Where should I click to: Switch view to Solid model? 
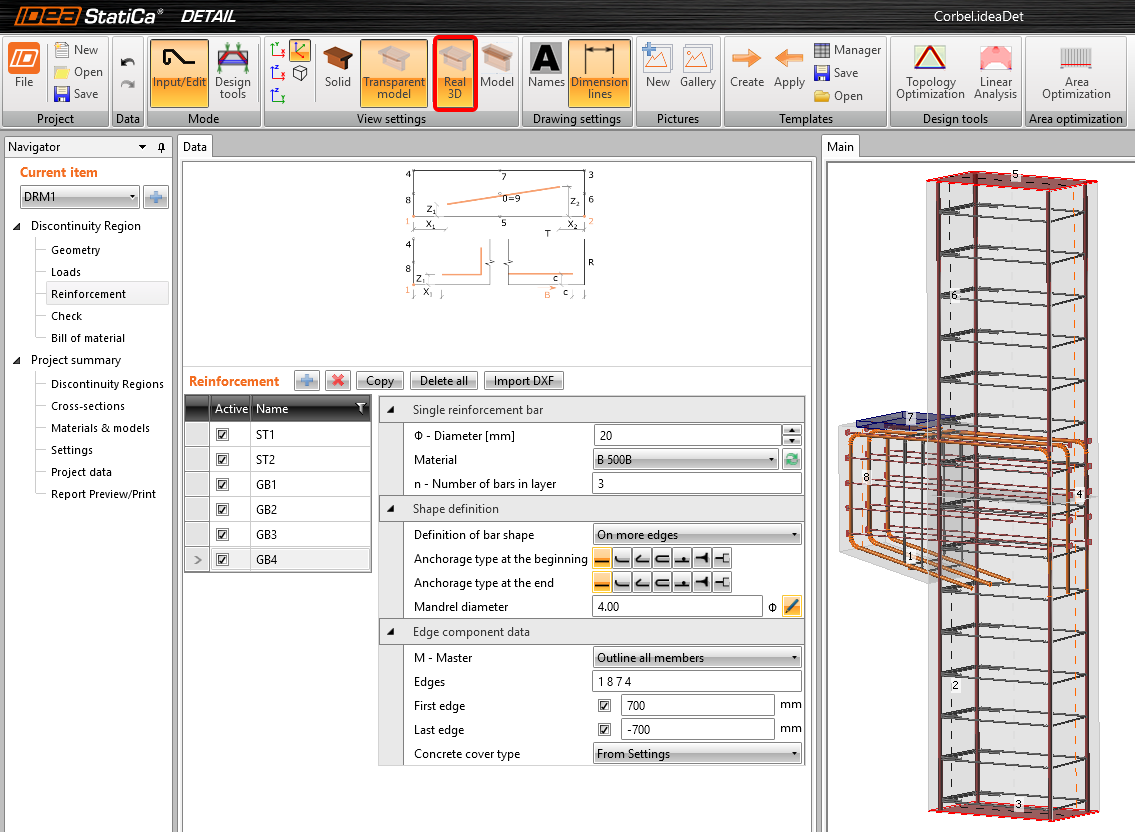click(337, 72)
